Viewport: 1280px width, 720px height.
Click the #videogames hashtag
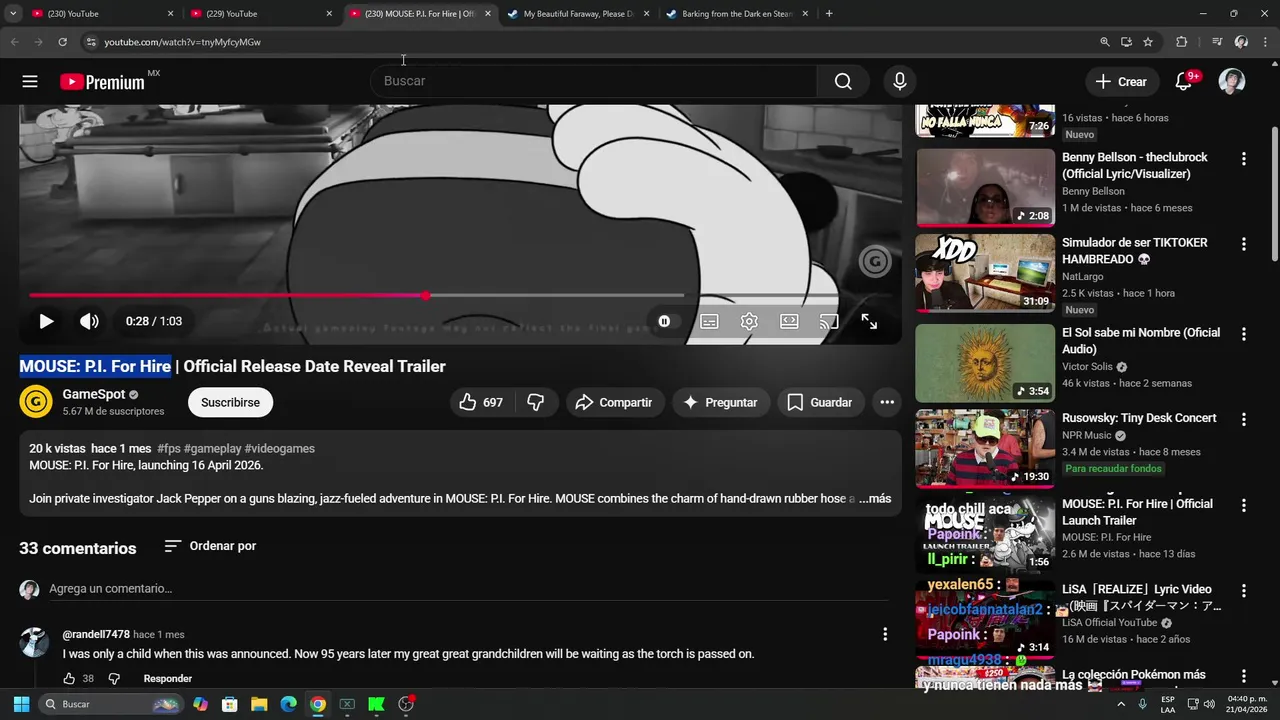[280, 449]
